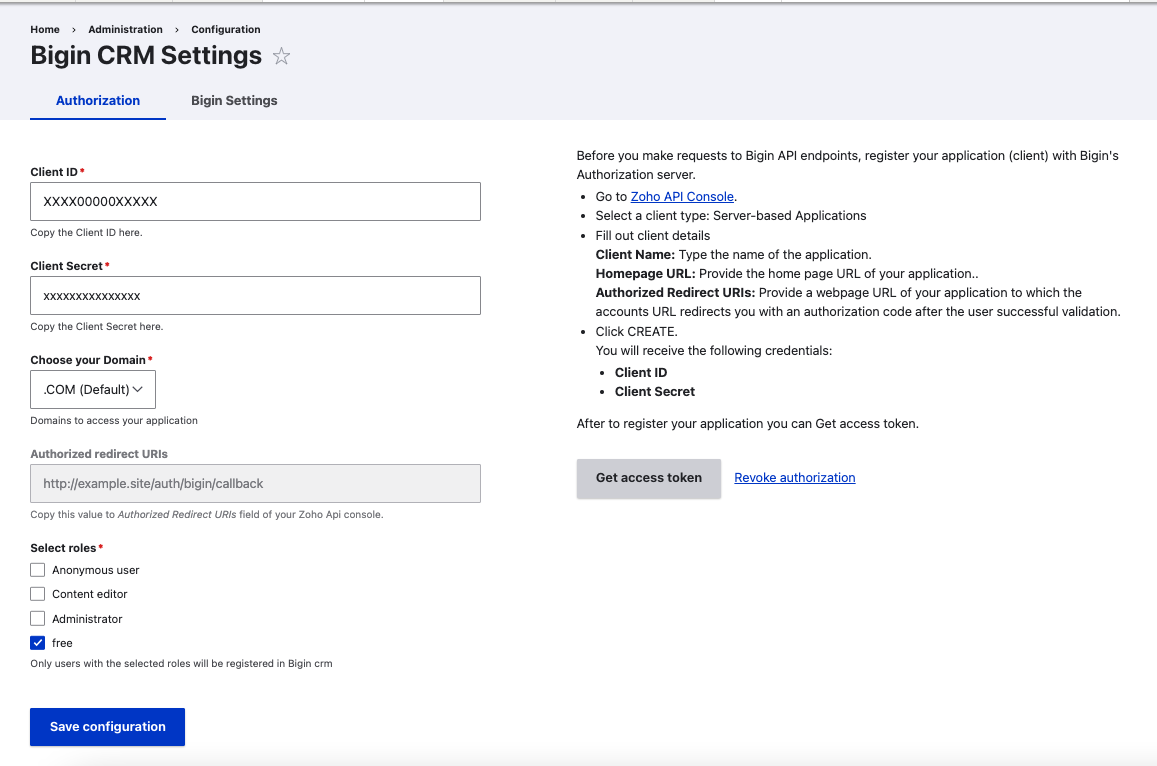Viewport: 1157px width, 766px height.
Task: Select the Authorization tab
Action: click(98, 100)
